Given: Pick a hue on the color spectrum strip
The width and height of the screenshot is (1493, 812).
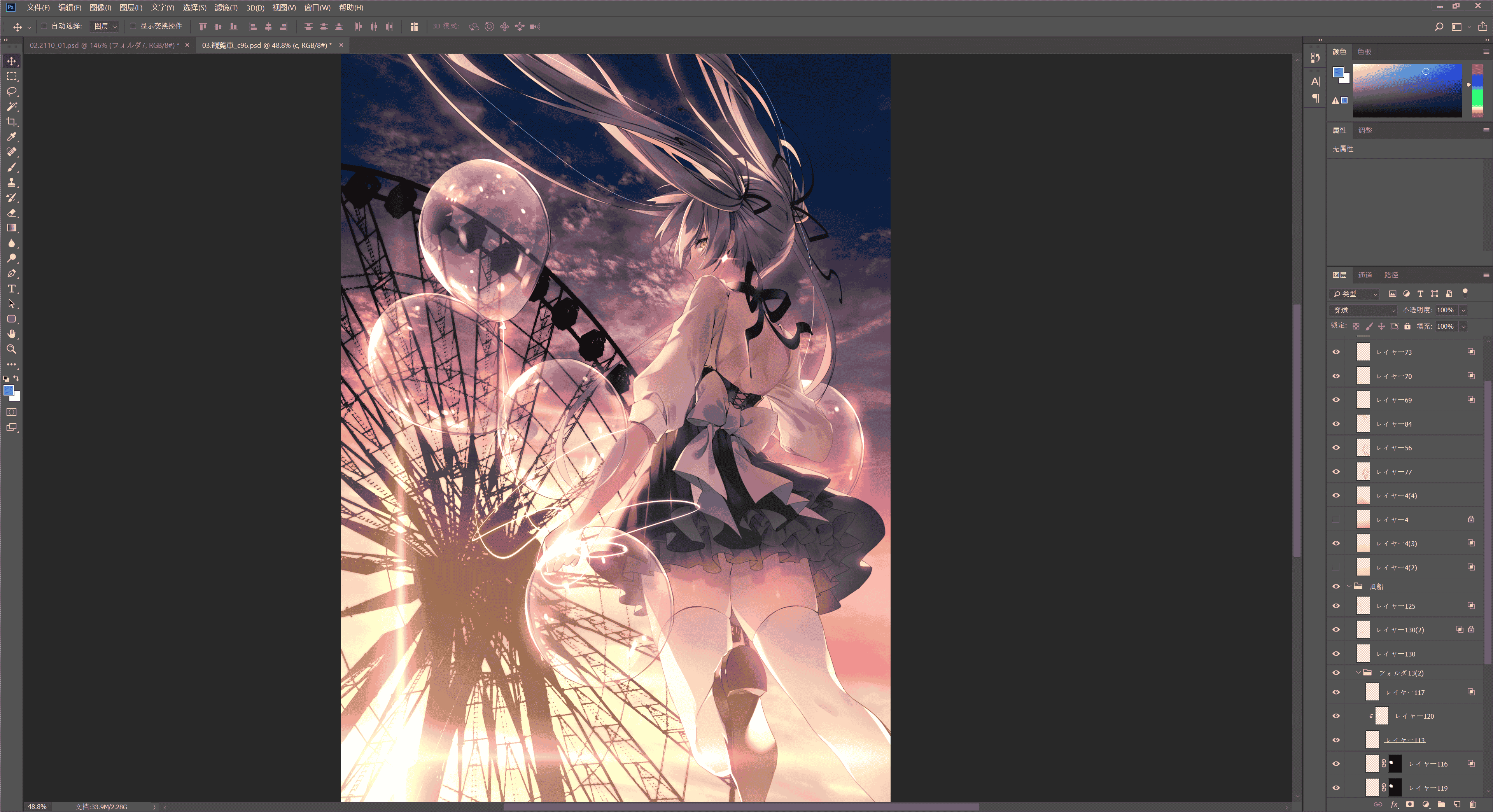Looking at the screenshot, I should tap(1477, 91).
